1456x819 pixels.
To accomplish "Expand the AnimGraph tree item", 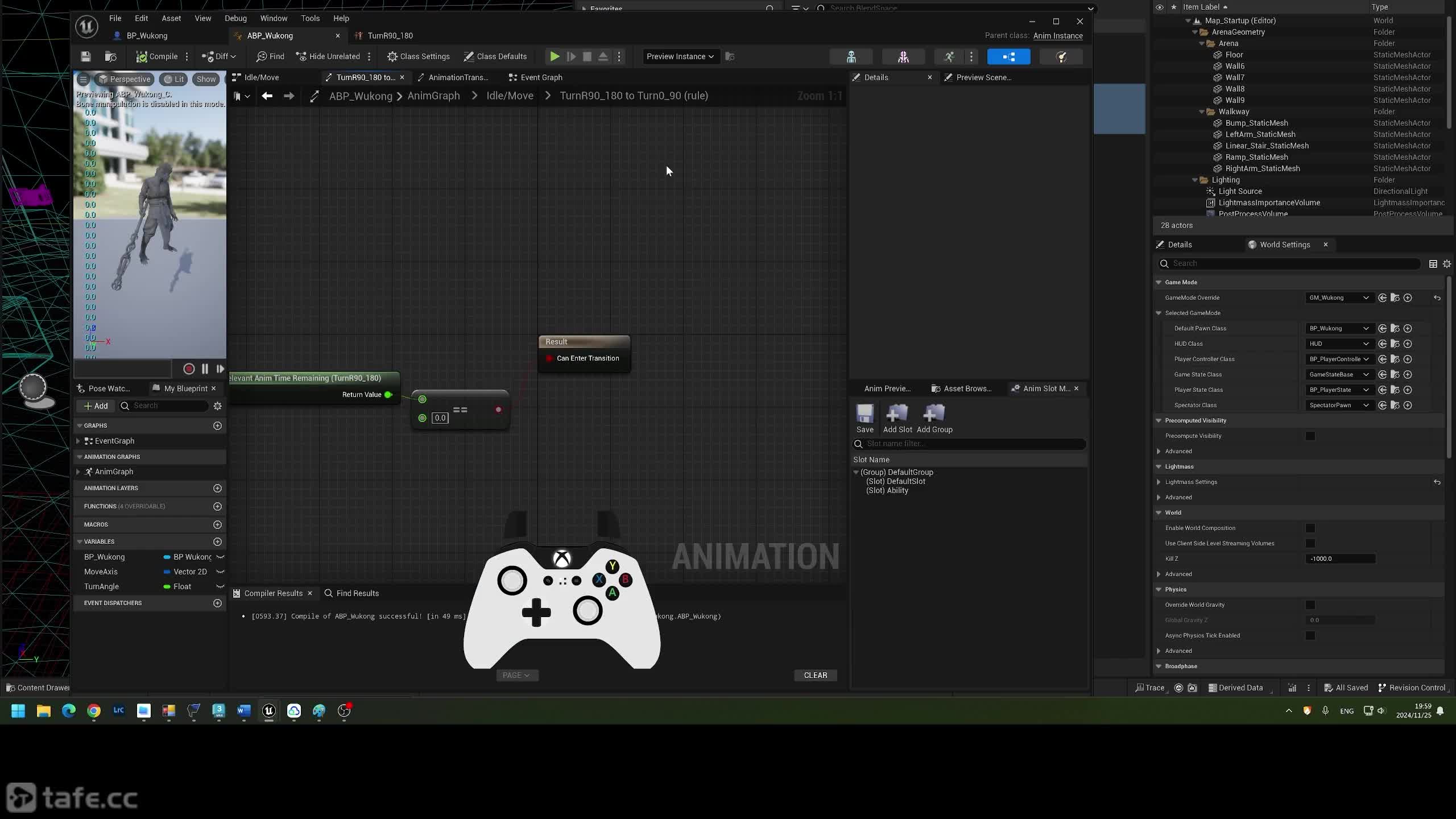I will point(78,471).
